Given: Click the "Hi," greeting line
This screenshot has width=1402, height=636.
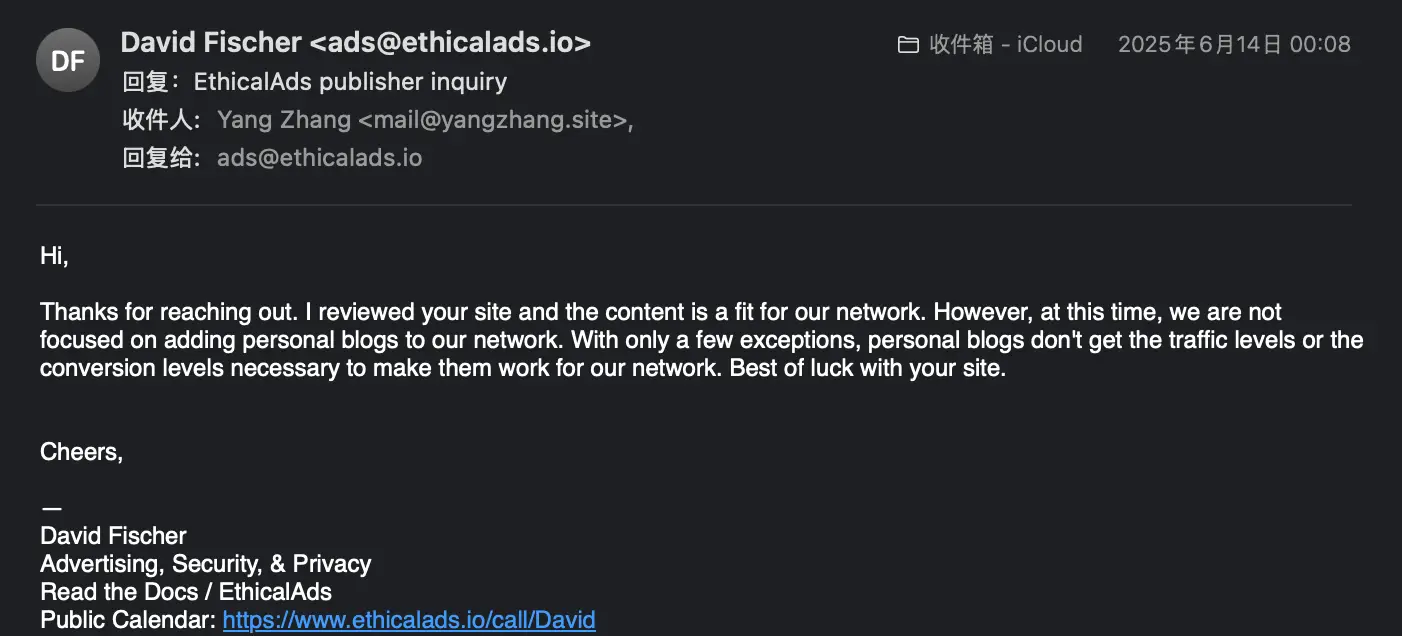Looking at the screenshot, I should tap(54, 255).
